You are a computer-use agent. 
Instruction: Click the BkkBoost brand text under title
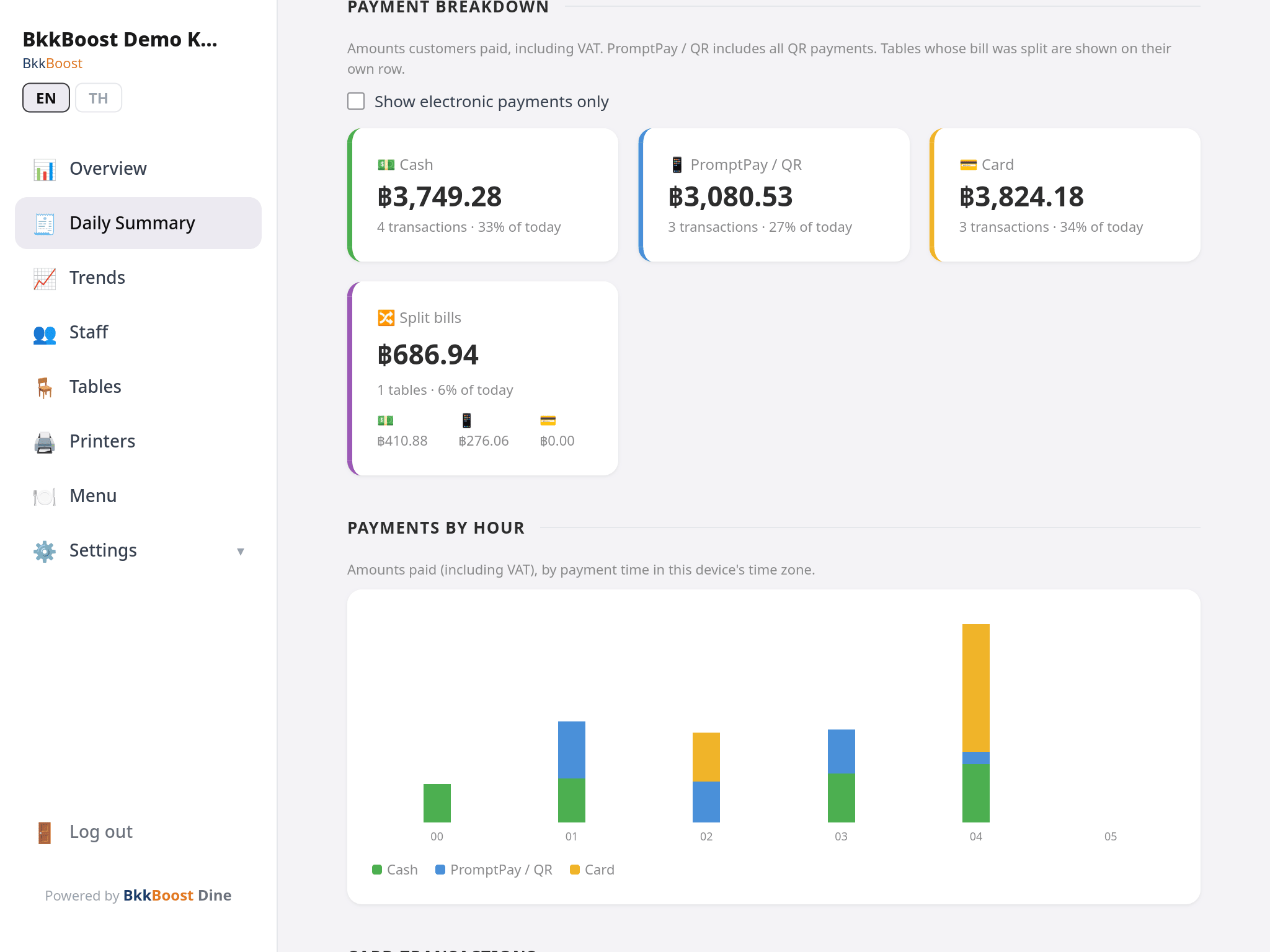[52, 63]
